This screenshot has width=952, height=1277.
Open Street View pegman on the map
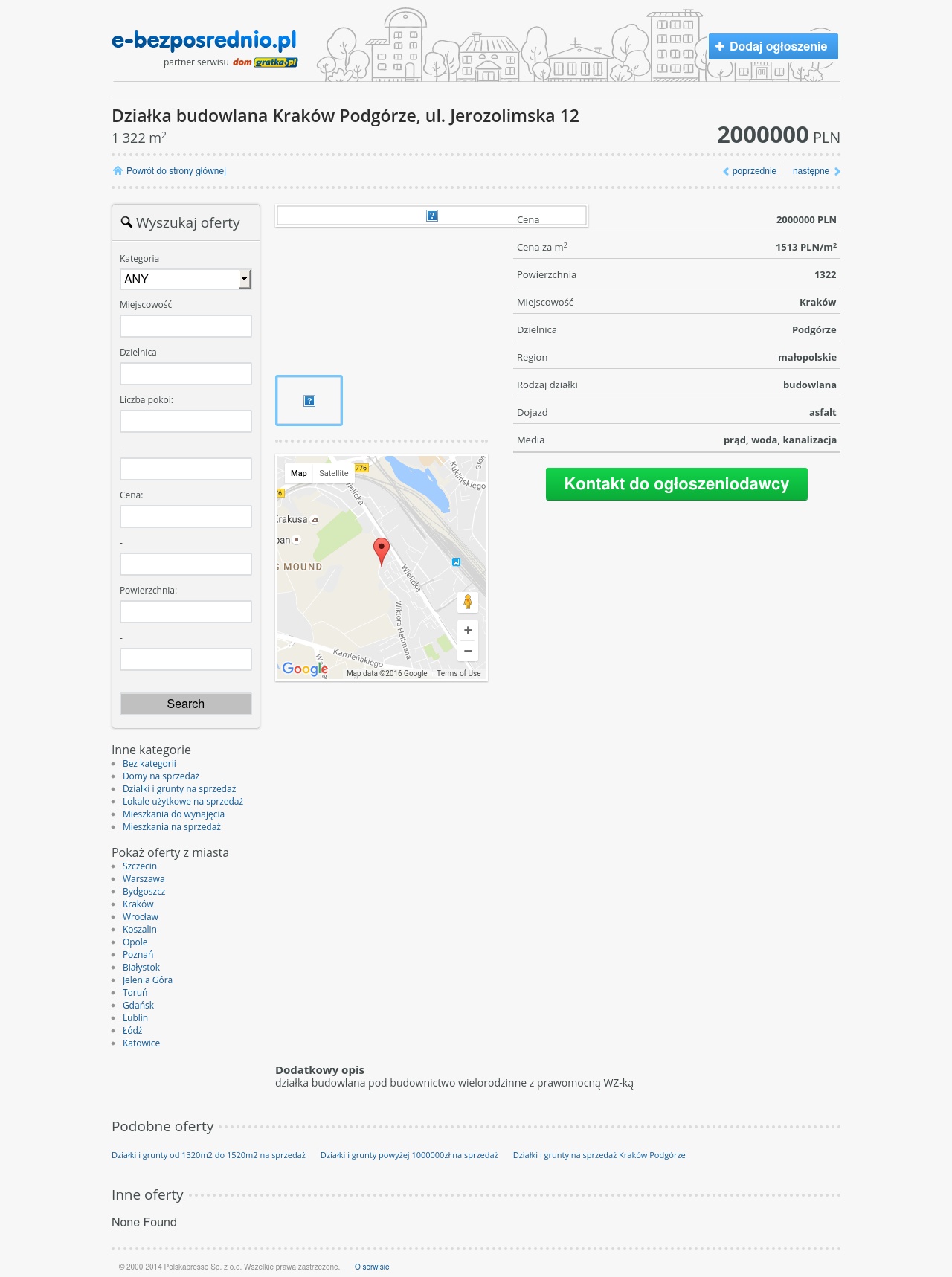pyautogui.click(x=468, y=602)
